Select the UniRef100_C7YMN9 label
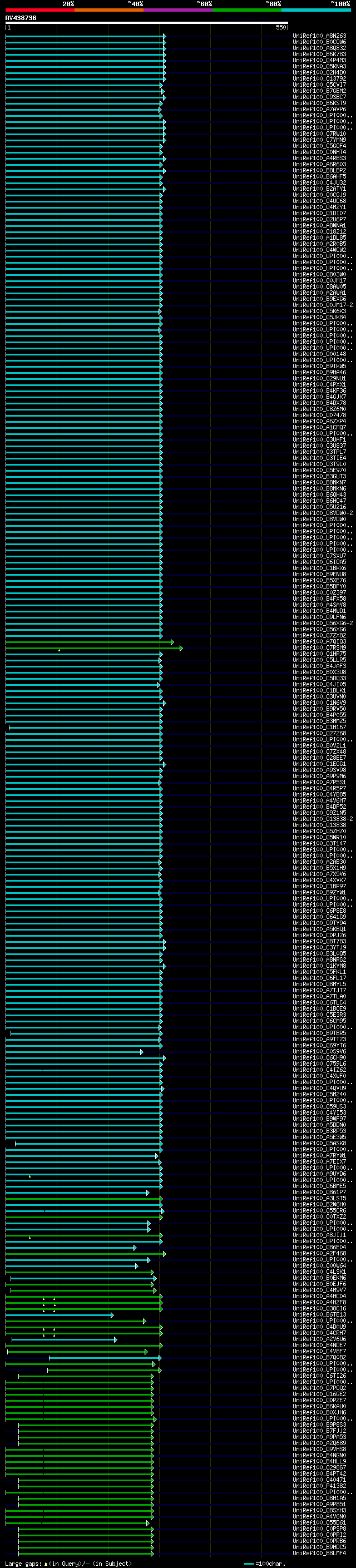 tap(319, 140)
